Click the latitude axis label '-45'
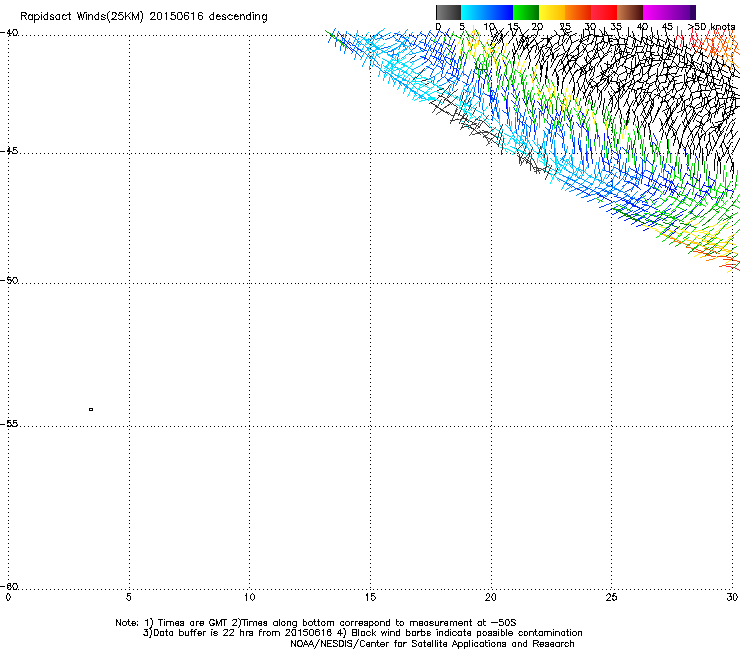This screenshot has width=740, height=650. 10,151
